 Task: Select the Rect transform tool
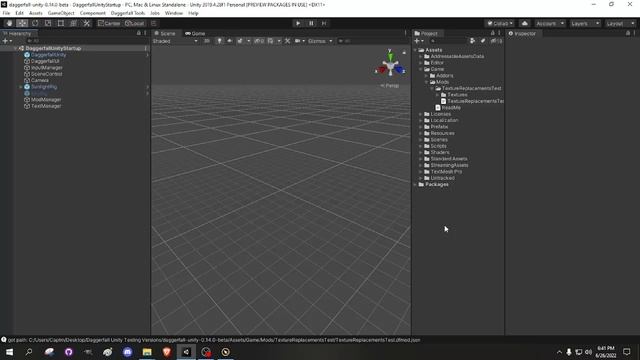click(61, 23)
